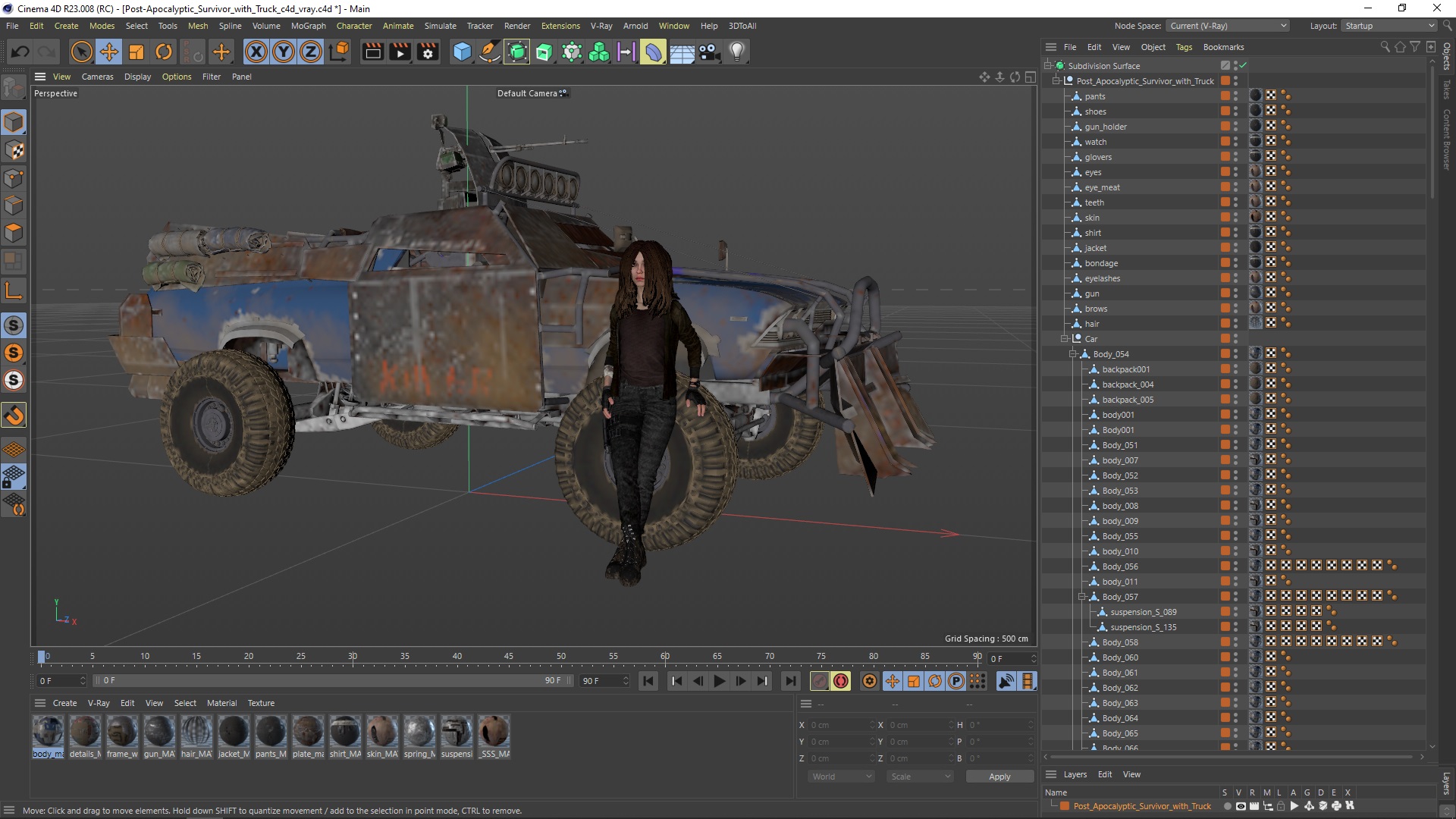This screenshot has width=1456, height=819.
Task: Switch to Model mode
Action: click(x=14, y=122)
